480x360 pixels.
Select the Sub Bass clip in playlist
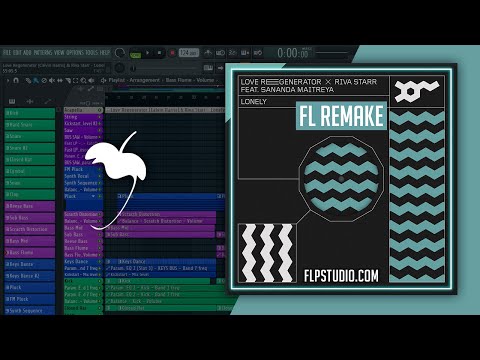coord(160,235)
